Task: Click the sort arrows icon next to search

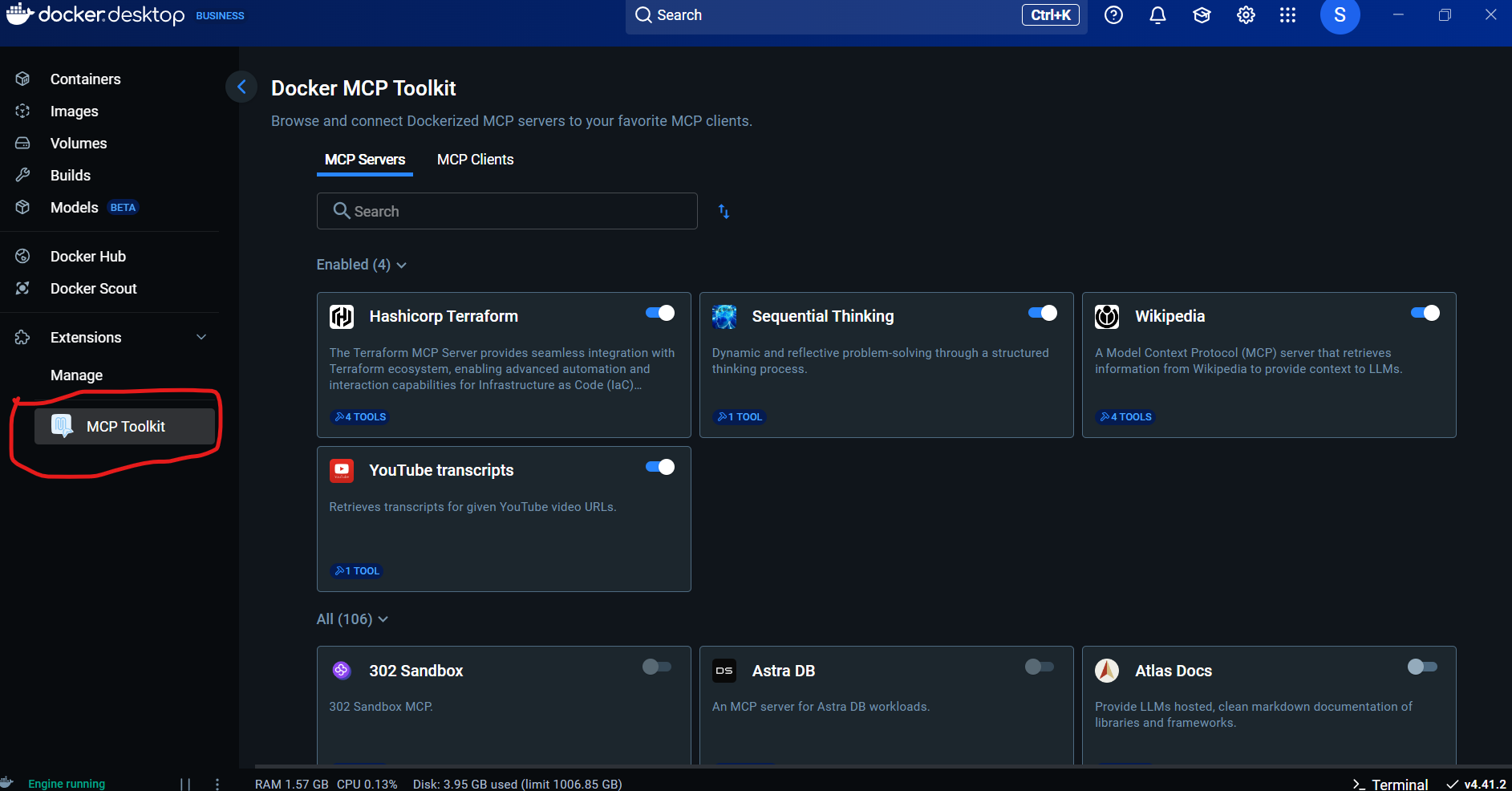Action: tap(724, 211)
